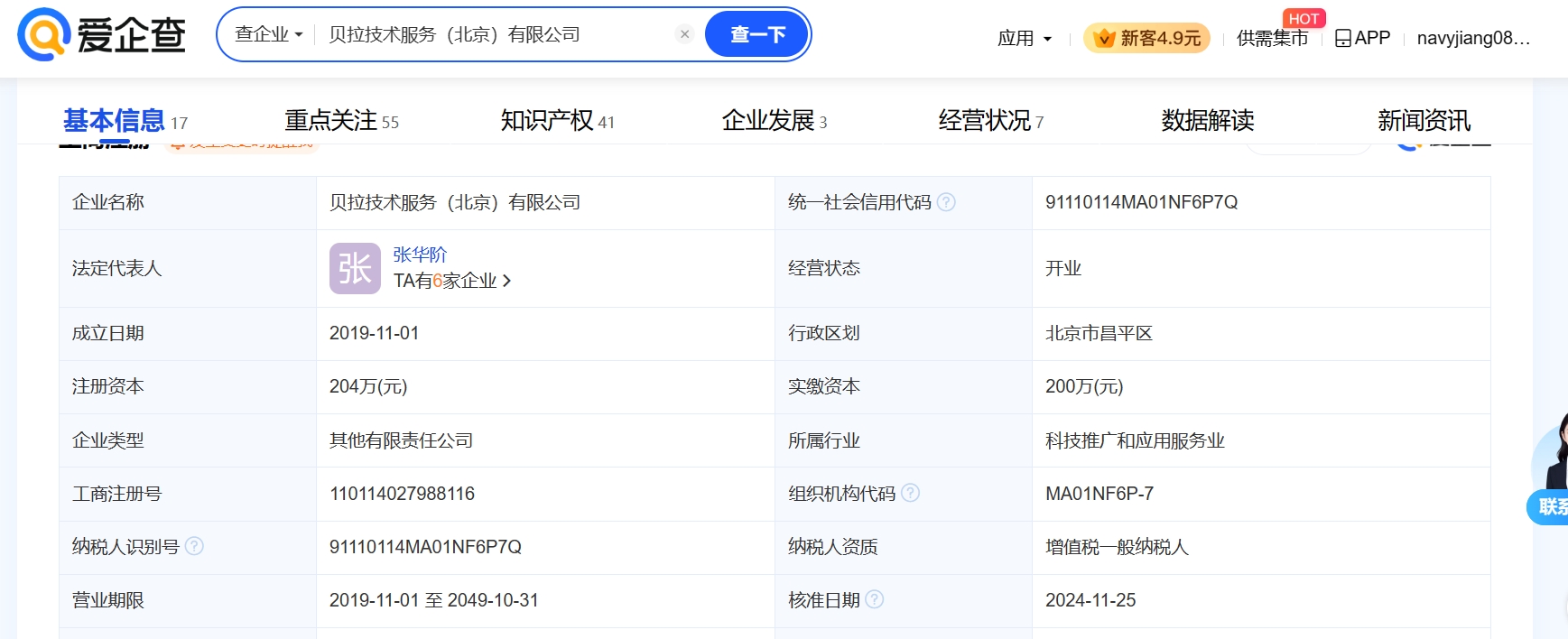Click the 张 avatar thumbnail
Image resolution: width=1568 pixels, height=639 pixels.
coord(355,268)
